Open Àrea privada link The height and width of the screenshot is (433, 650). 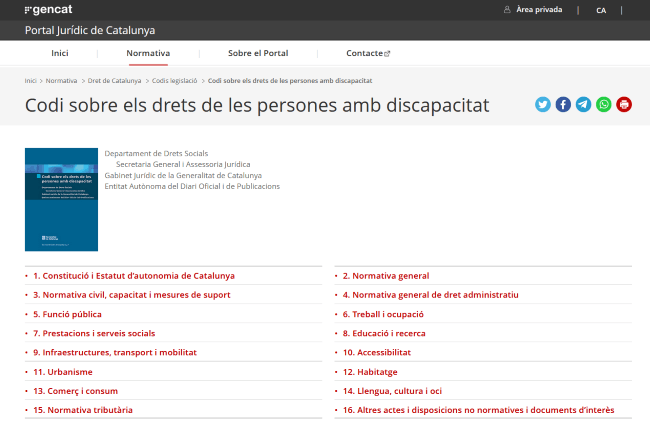click(539, 10)
